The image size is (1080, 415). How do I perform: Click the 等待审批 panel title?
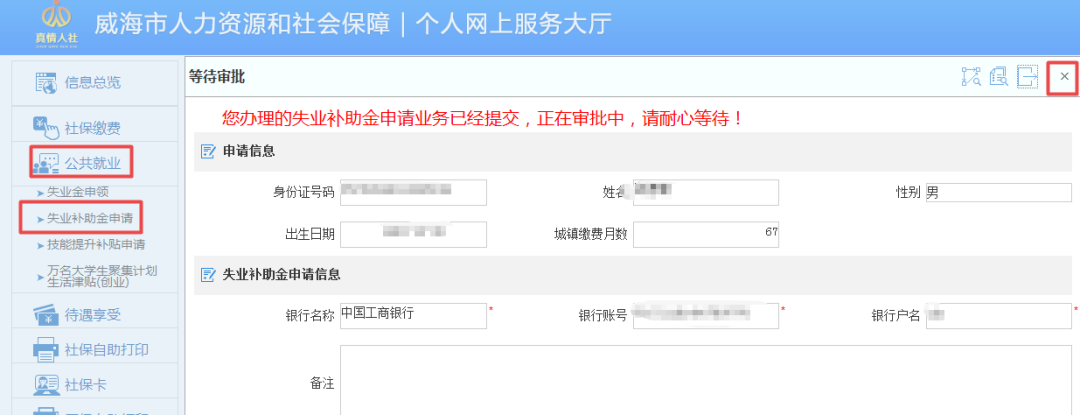217,78
